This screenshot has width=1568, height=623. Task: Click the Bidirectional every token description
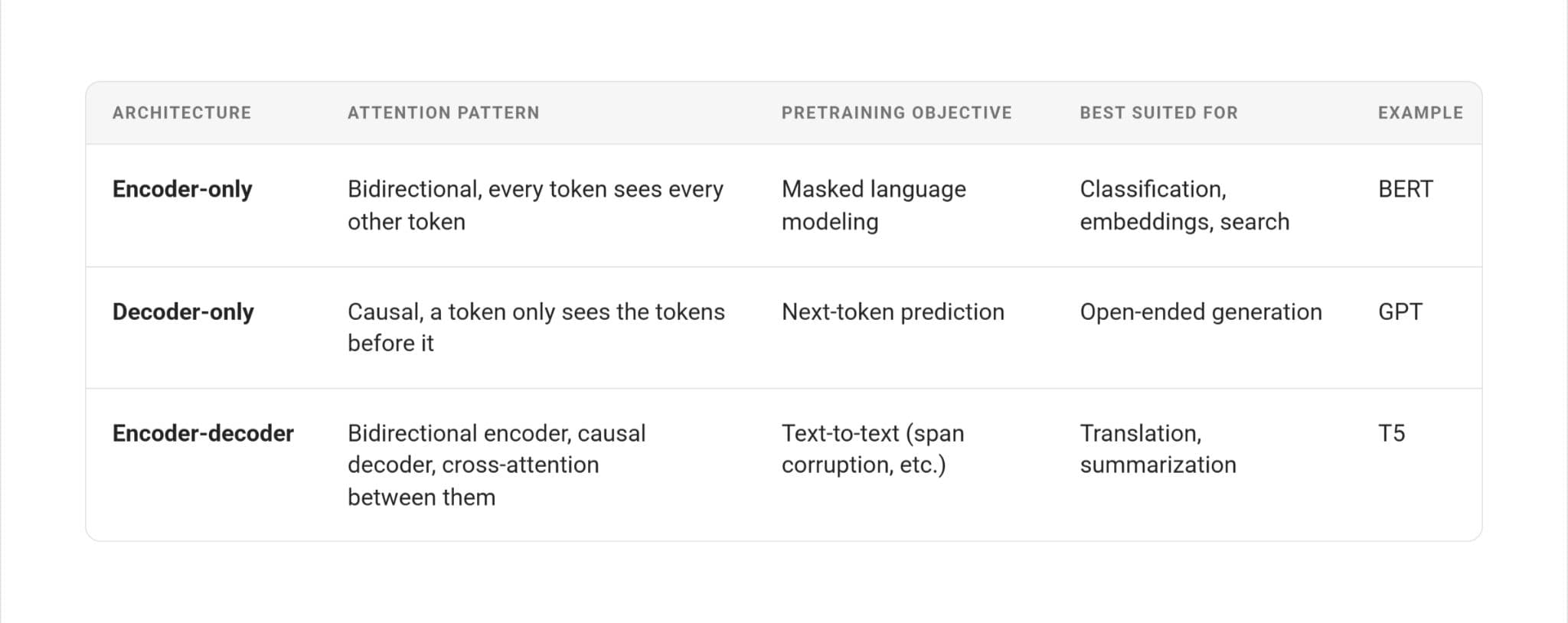pos(535,205)
